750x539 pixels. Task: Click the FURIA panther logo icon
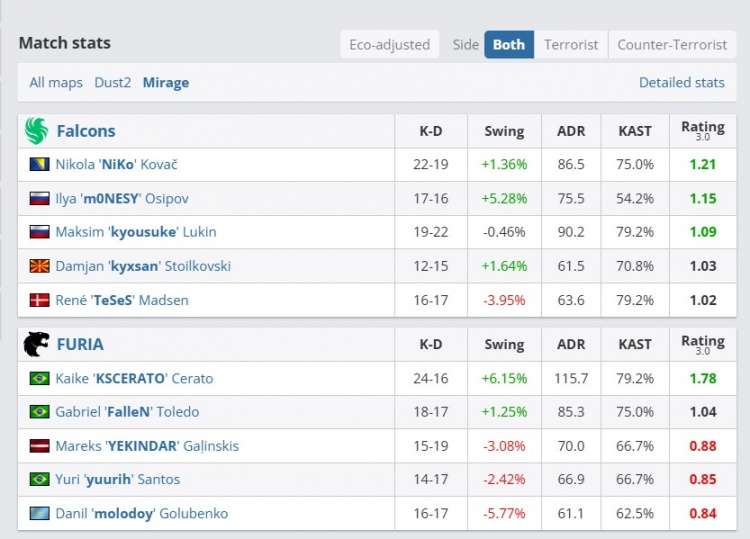tap(37, 344)
